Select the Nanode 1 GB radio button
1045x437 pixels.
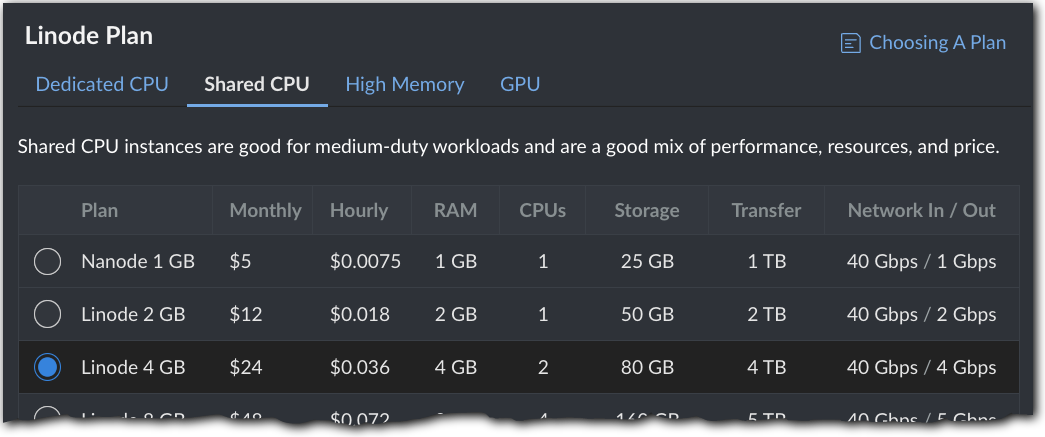point(48,262)
